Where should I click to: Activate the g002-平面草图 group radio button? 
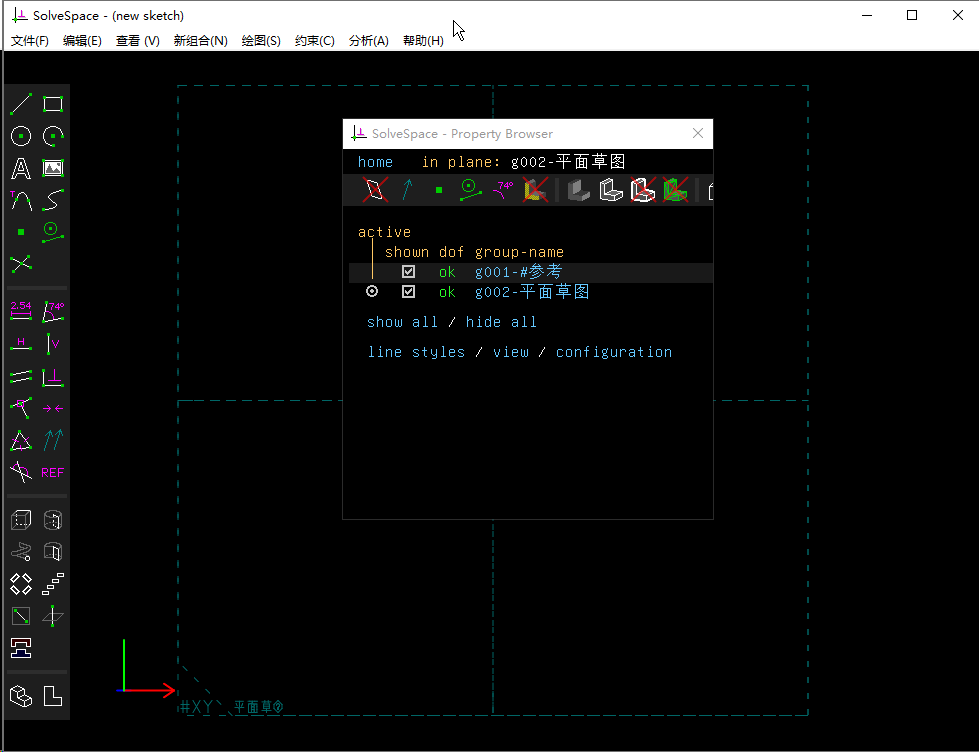pyautogui.click(x=372, y=292)
